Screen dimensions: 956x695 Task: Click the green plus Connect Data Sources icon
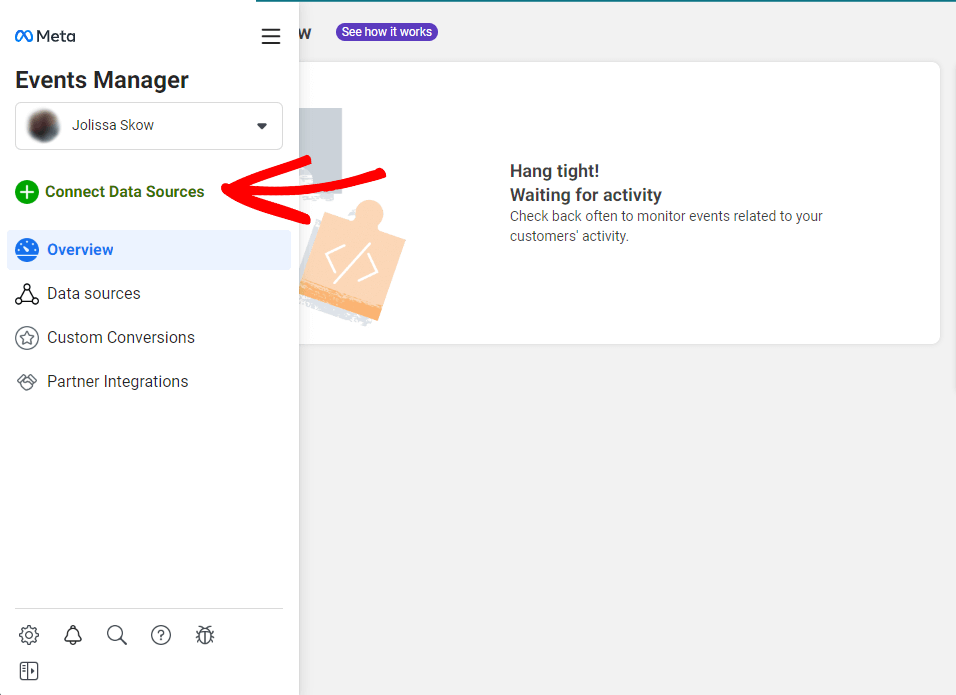(x=26, y=192)
